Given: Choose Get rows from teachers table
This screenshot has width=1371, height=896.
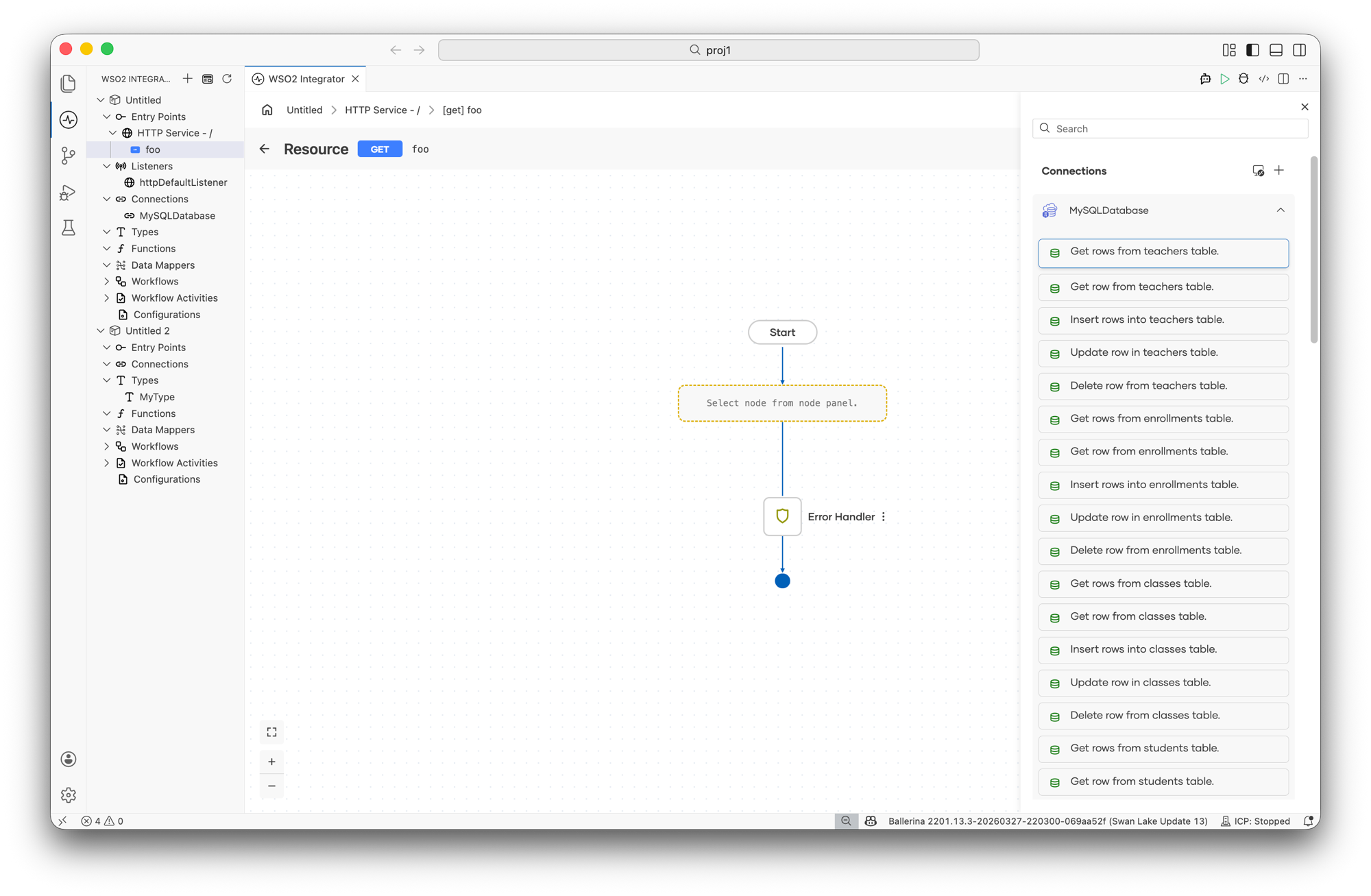Looking at the screenshot, I should tap(1163, 253).
